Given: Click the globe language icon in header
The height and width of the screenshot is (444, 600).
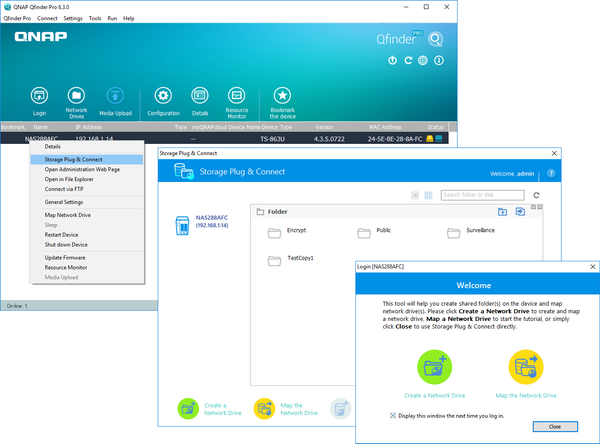Looking at the screenshot, I should pyautogui.click(x=423, y=60).
